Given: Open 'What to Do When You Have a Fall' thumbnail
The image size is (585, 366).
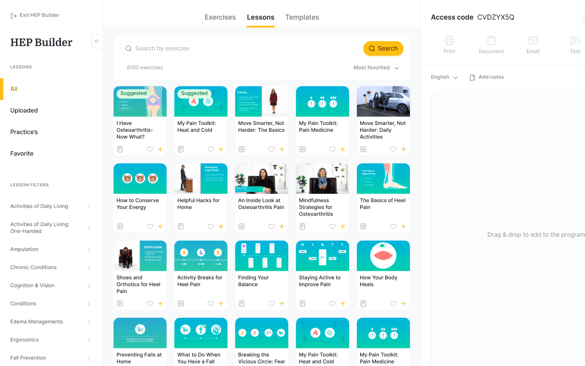Looking at the screenshot, I should point(201,333).
